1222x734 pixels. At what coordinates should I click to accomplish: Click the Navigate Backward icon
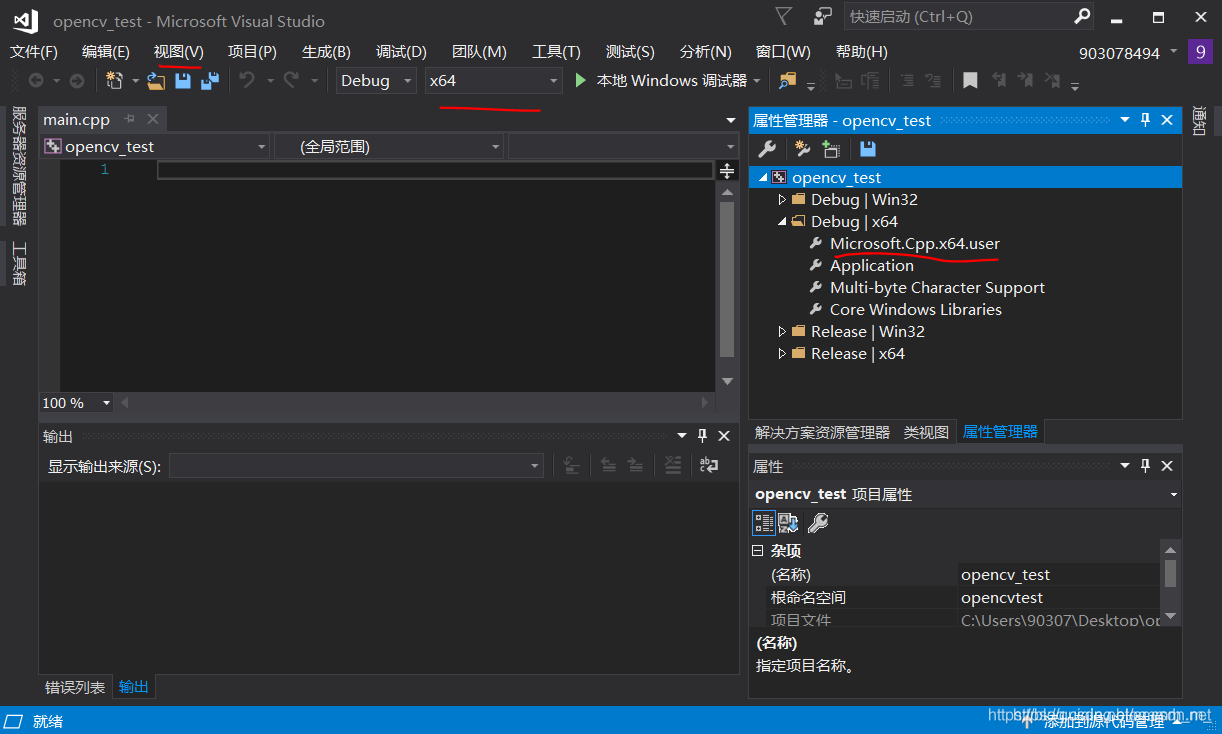click(36, 81)
